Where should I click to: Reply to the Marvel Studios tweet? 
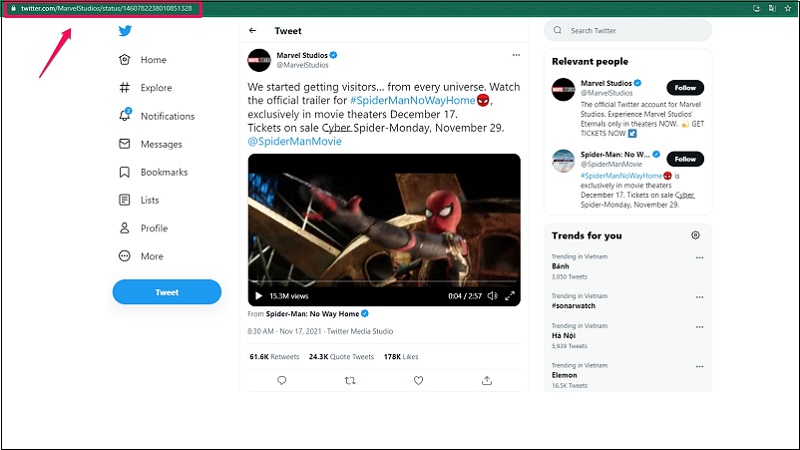click(x=281, y=380)
